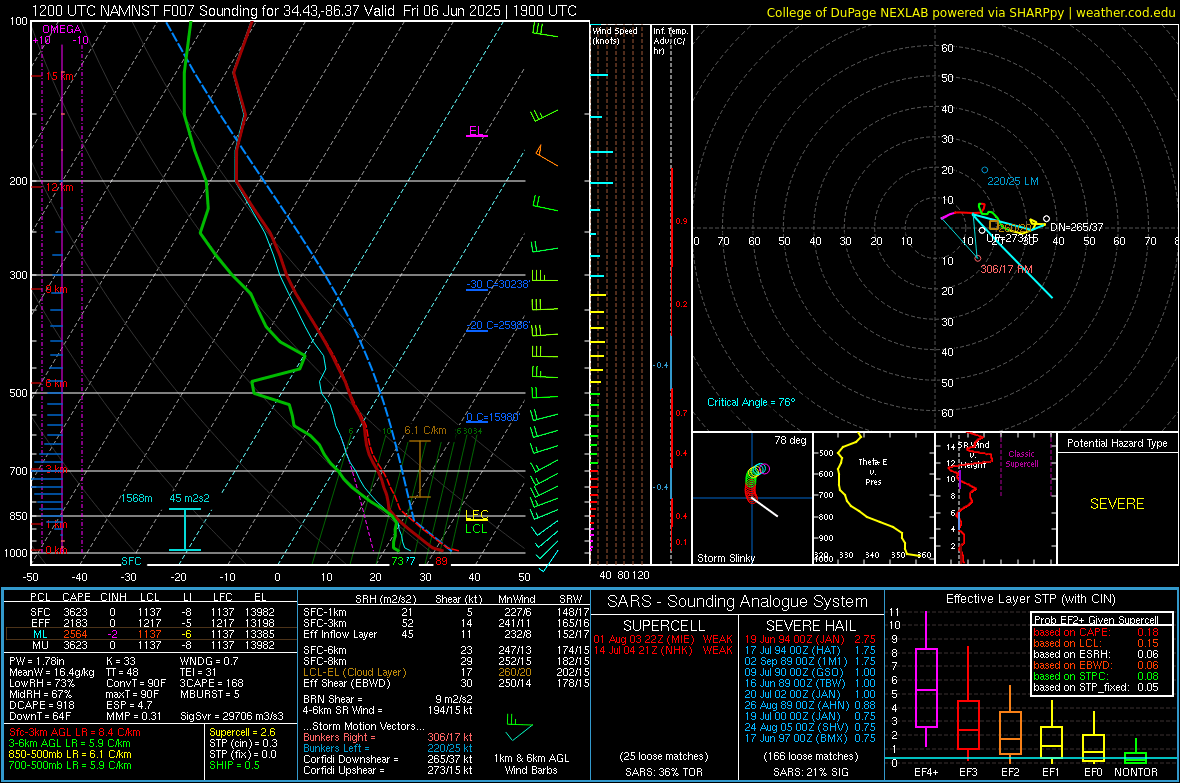This screenshot has height=783, width=1180.
Task: Click the 'Critical Angle = 76°' text
Action: pos(751,402)
